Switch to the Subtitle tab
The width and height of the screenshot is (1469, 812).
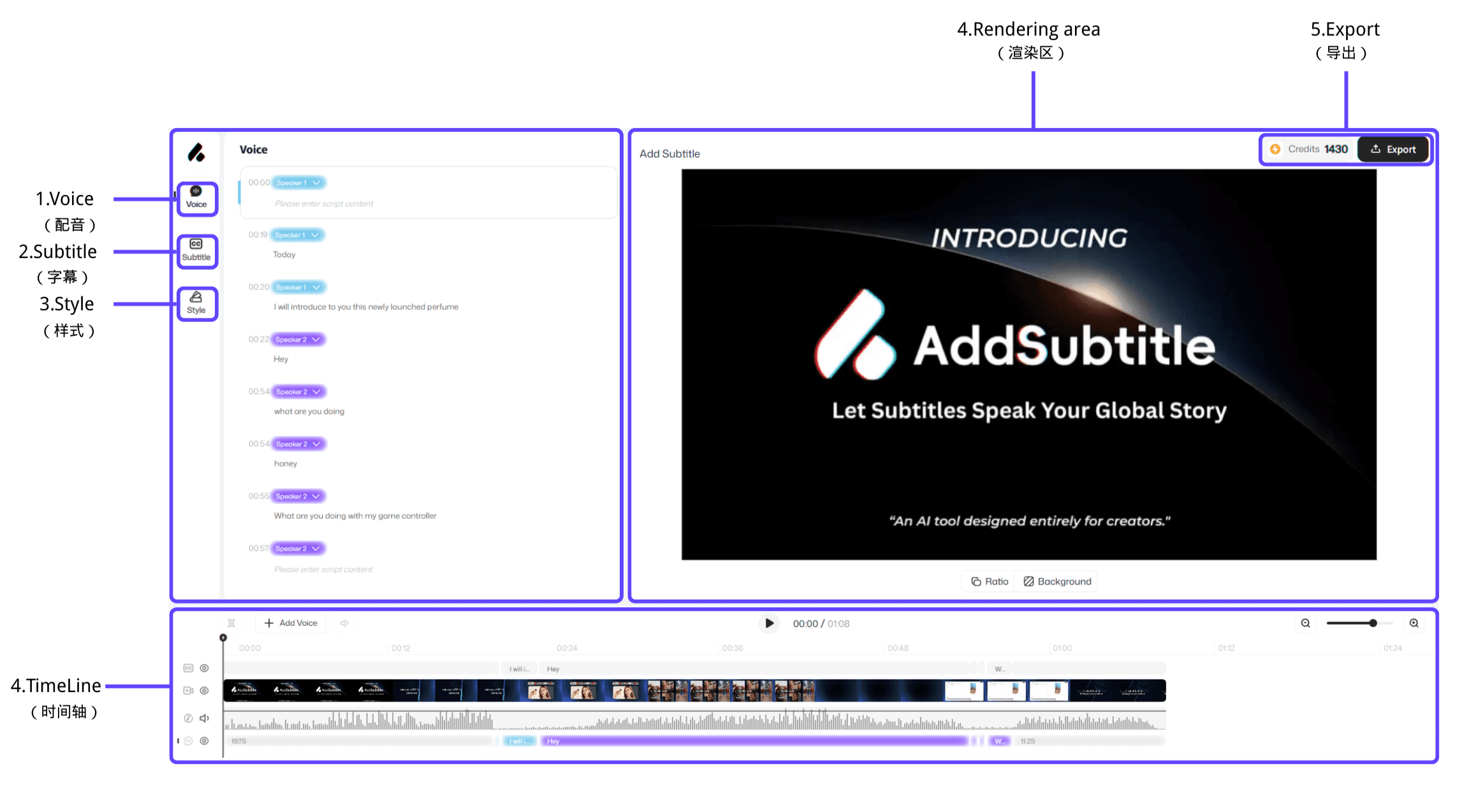(196, 250)
